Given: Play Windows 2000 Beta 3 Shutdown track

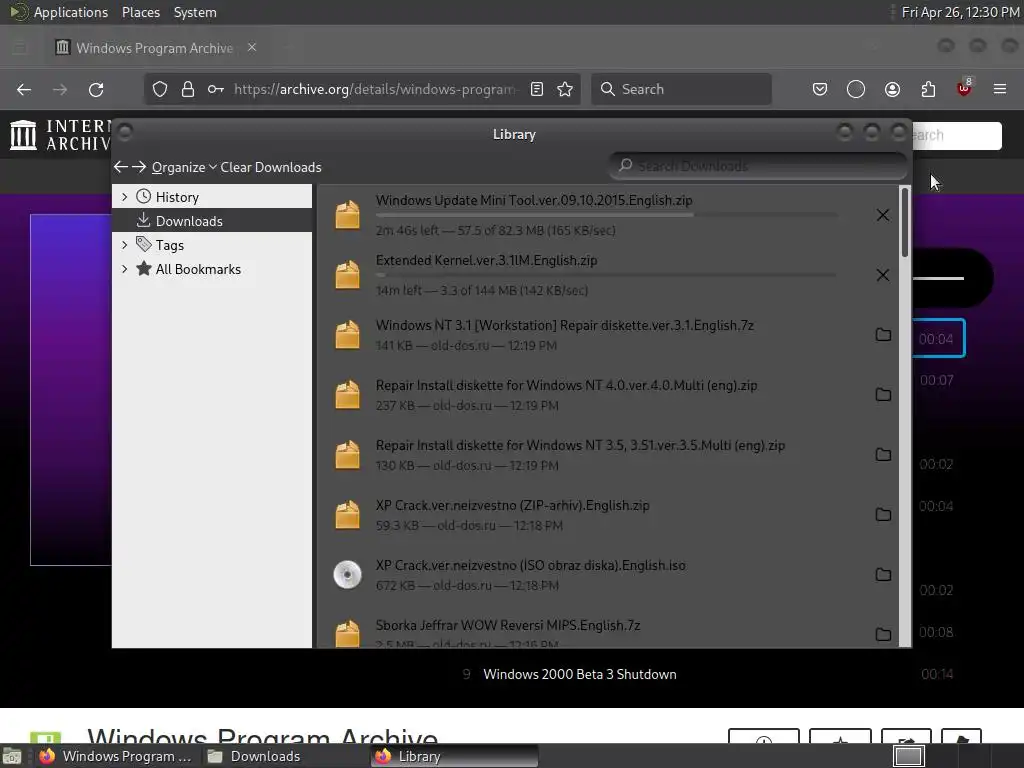Looking at the screenshot, I should click(579, 674).
